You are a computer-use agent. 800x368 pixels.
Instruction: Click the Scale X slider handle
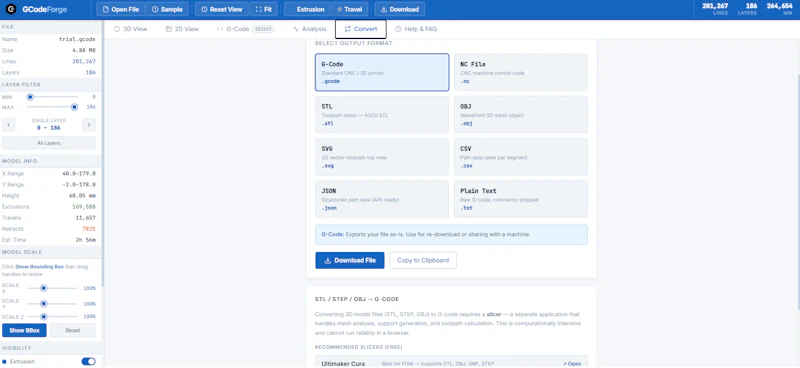coord(44,288)
